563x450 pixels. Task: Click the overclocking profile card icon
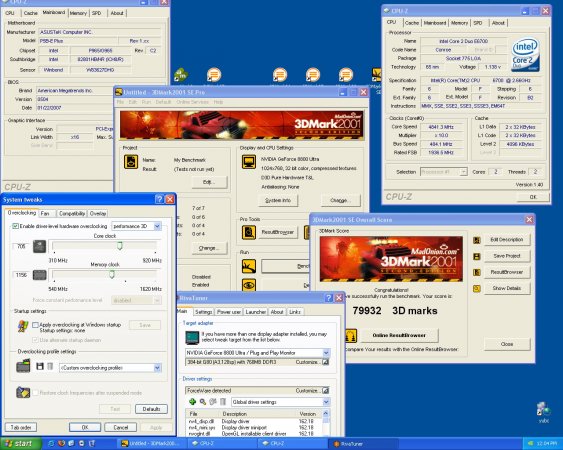23,366
